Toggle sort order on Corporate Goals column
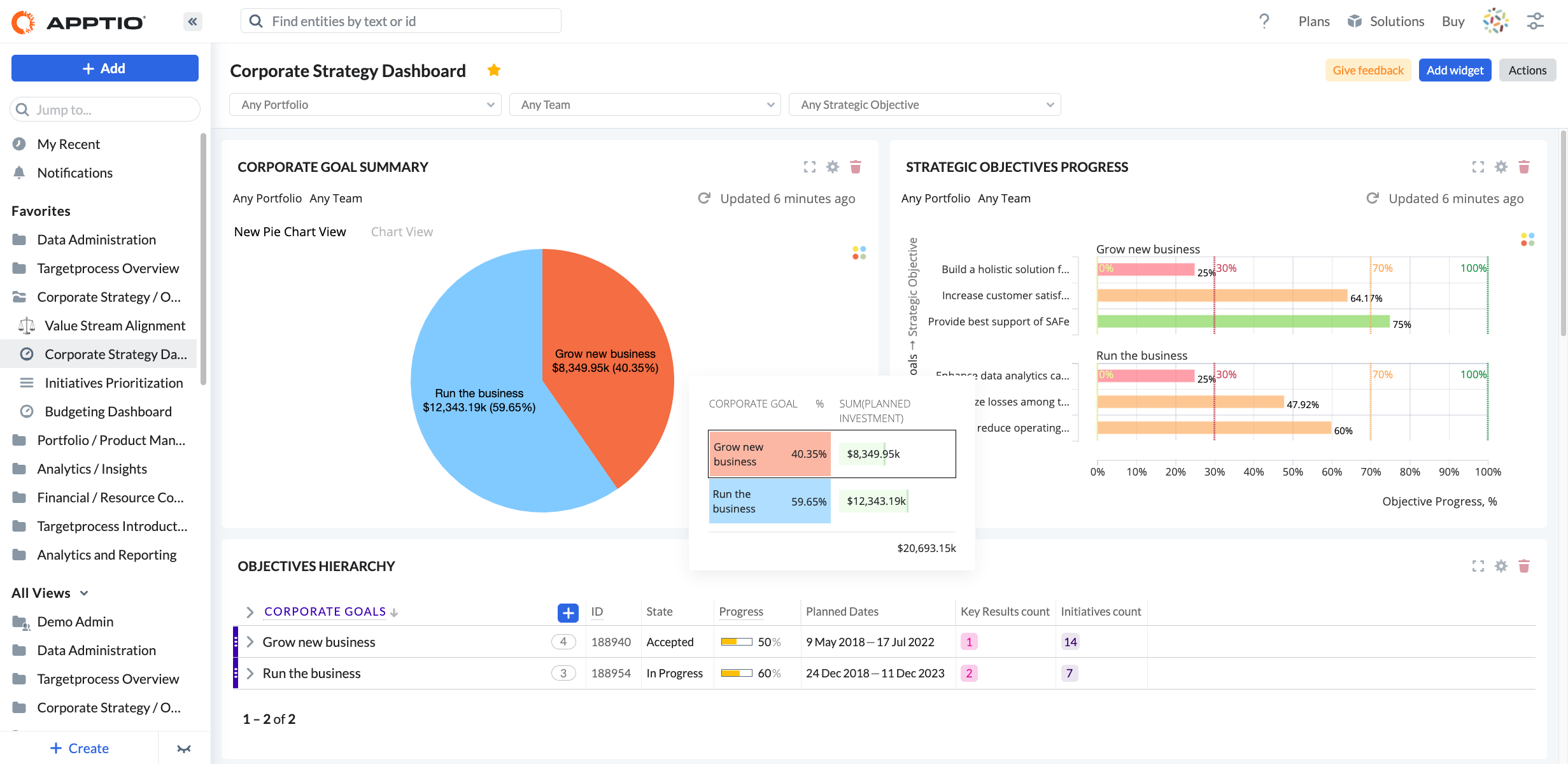This screenshot has width=1568, height=764. 395,612
